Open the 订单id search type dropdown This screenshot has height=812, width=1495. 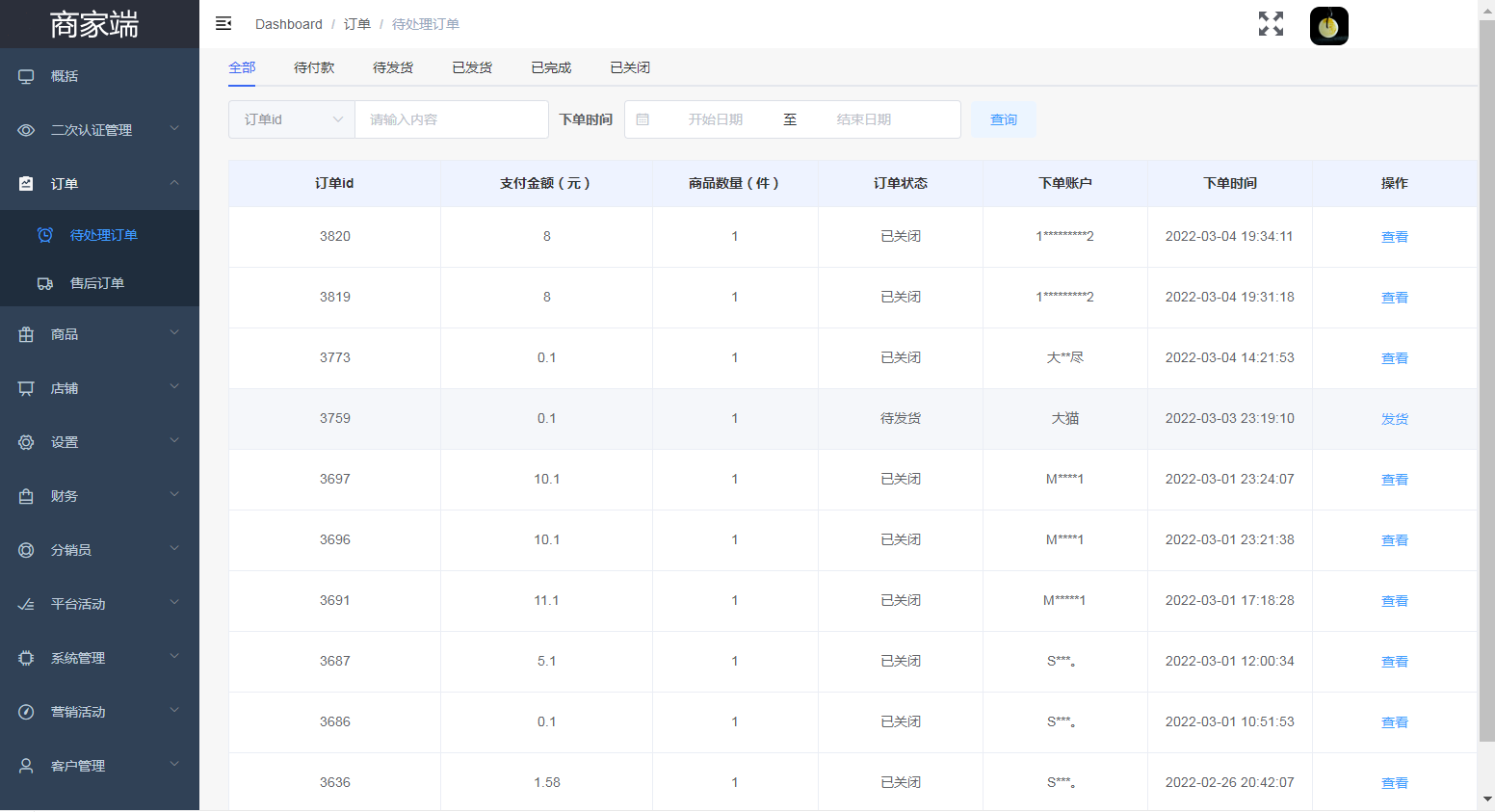pyautogui.click(x=292, y=119)
